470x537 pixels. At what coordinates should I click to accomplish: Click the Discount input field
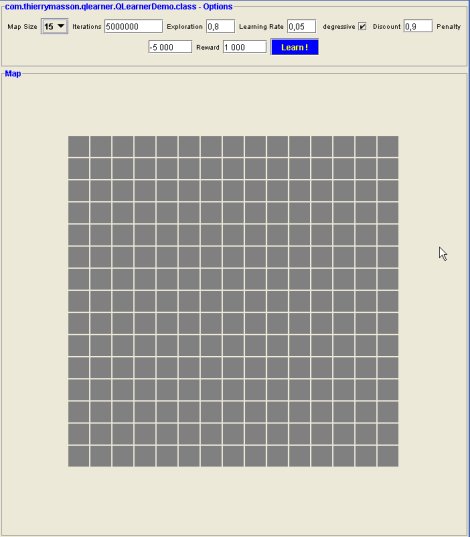418,26
